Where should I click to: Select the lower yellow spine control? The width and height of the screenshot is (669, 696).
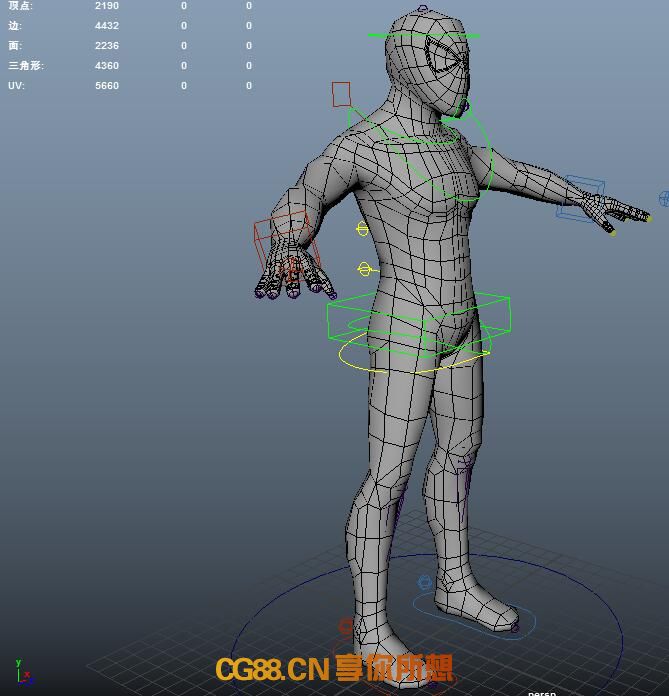pyautogui.click(x=365, y=269)
